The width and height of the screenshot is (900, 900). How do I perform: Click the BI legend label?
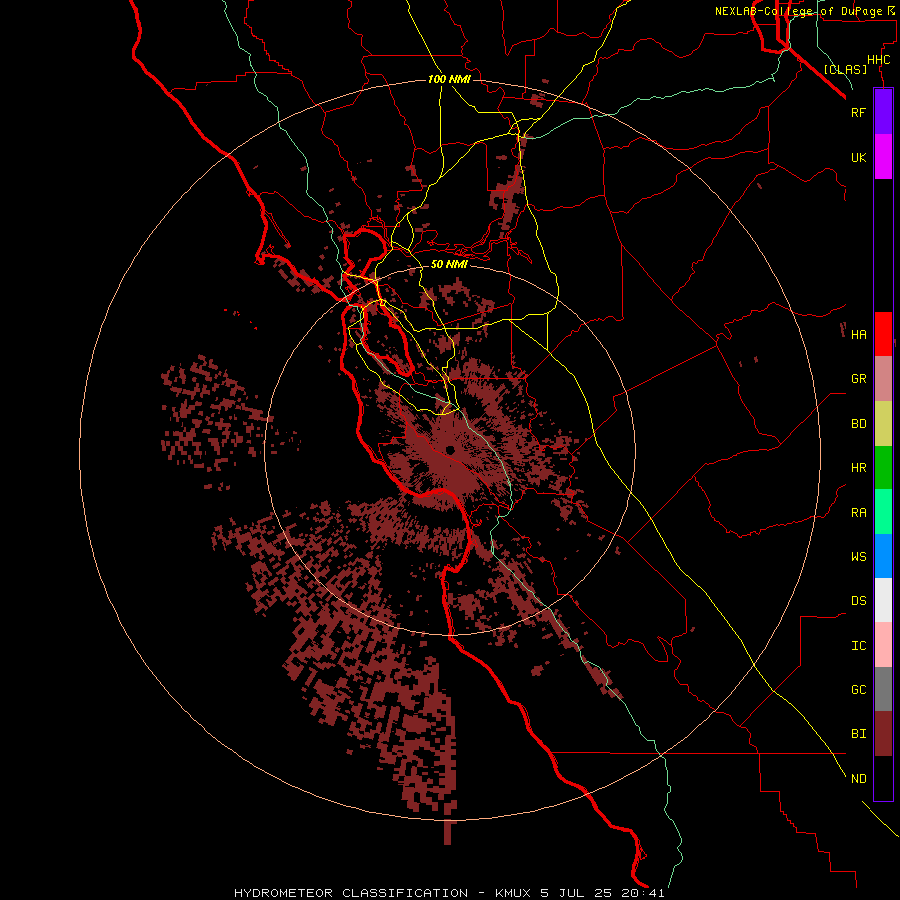click(x=858, y=734)
